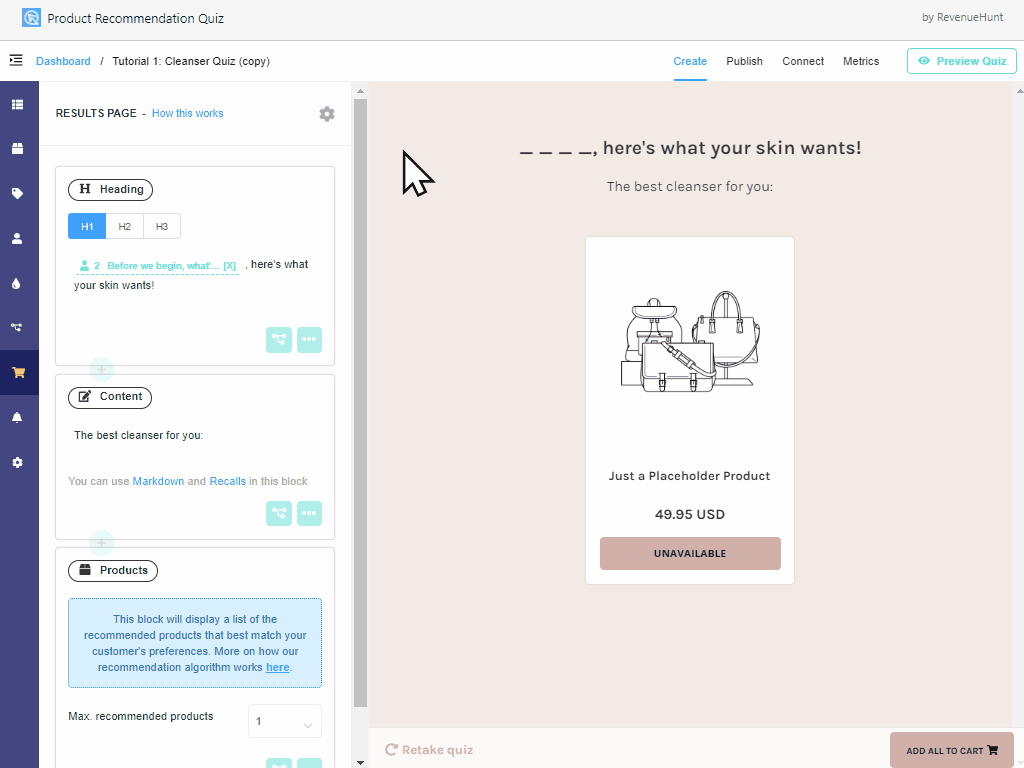The image size is (1024, 768).
Task: Click the Products block label
Action: coord(113,571)
